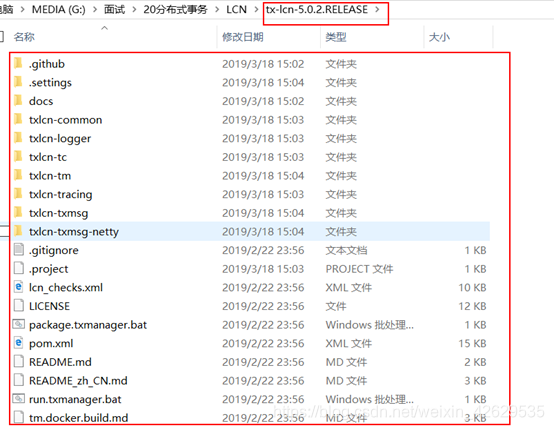Click 10 KB size of lcn_checks.xml
Image resolution: width=554 pixels, height=430 pixels.
point(472,287)
